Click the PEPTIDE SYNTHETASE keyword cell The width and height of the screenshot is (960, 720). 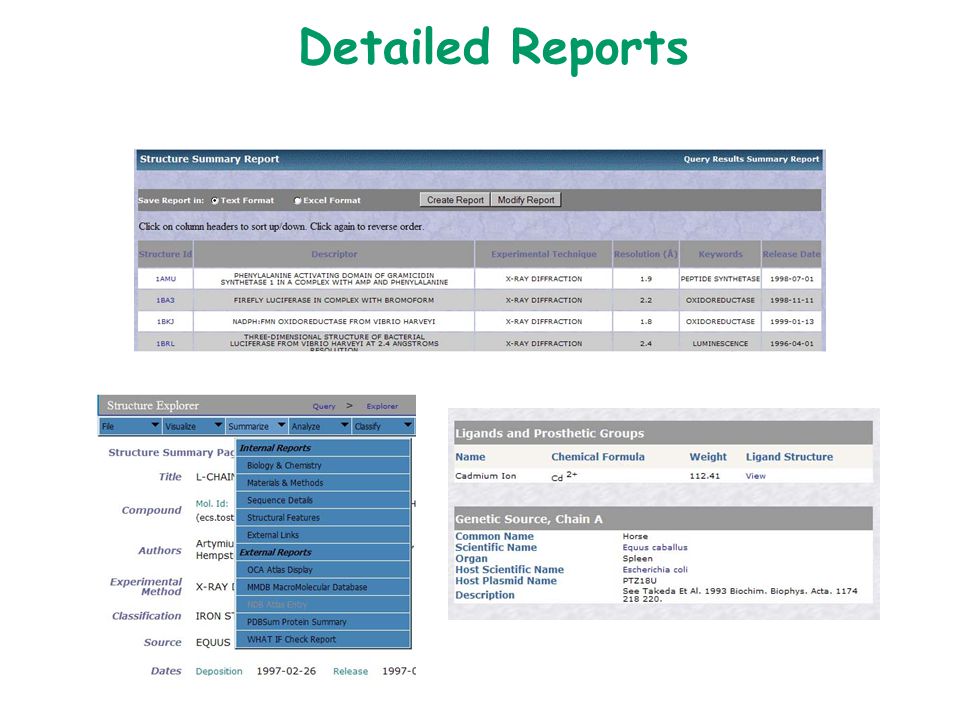tap(720, 279)
